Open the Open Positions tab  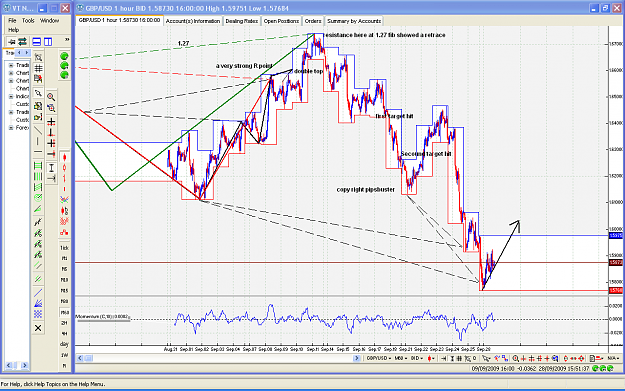point(281,21)
